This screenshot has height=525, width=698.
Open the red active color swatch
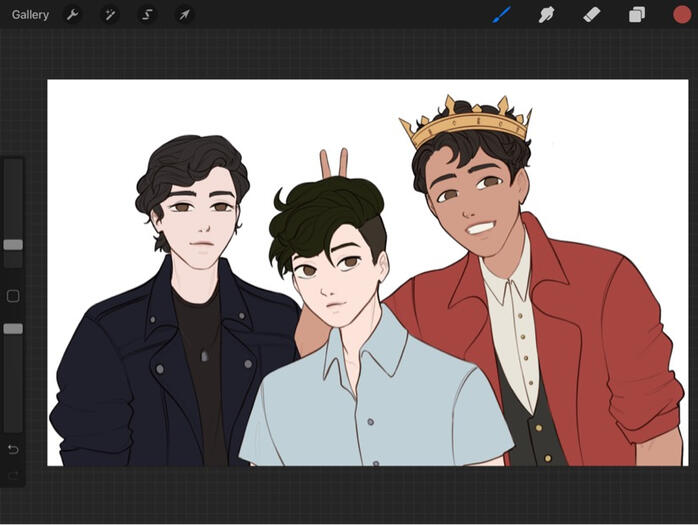click(681, 15)
